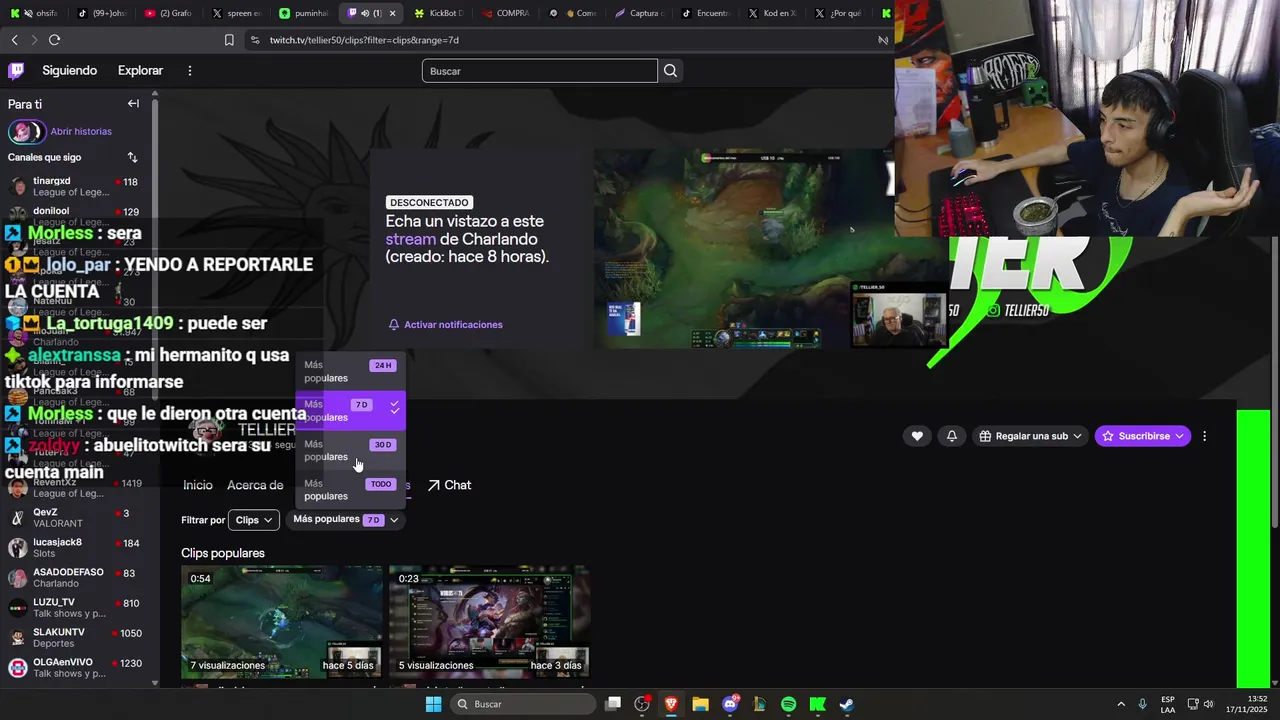
Task: Open OLGAenVIVO channel in sidebar
Action: (76, 668)
